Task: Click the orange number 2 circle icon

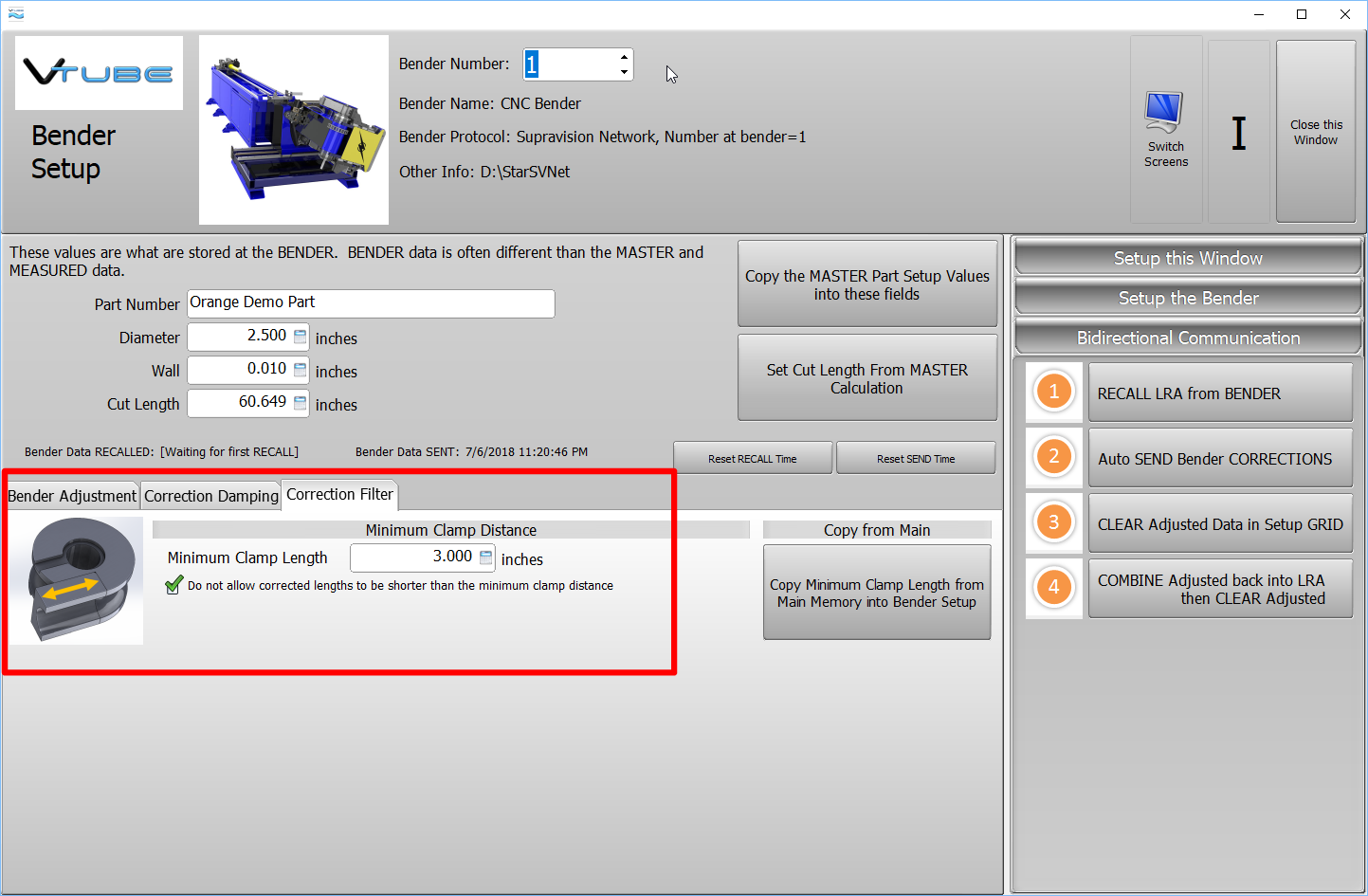Action: point(1053,457)
